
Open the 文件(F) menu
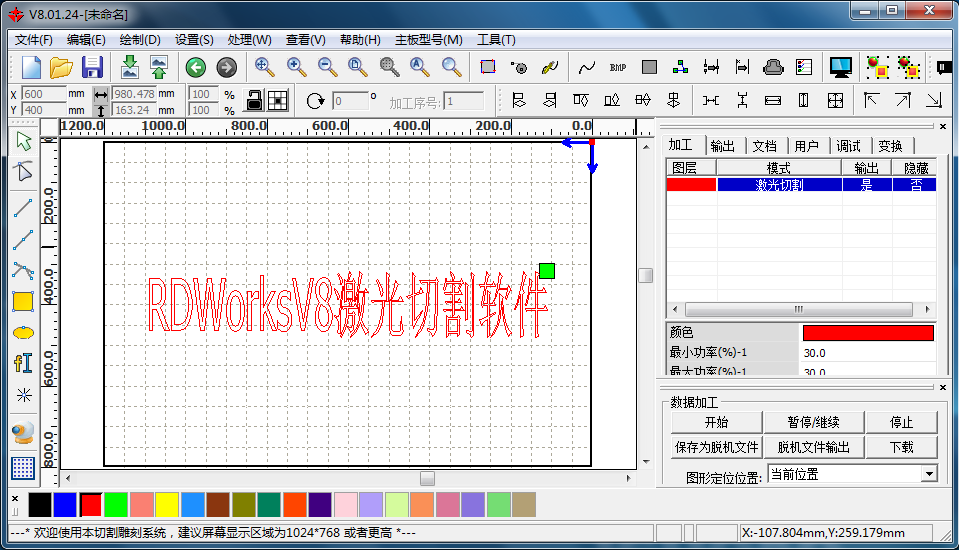(x=34, y=40)
